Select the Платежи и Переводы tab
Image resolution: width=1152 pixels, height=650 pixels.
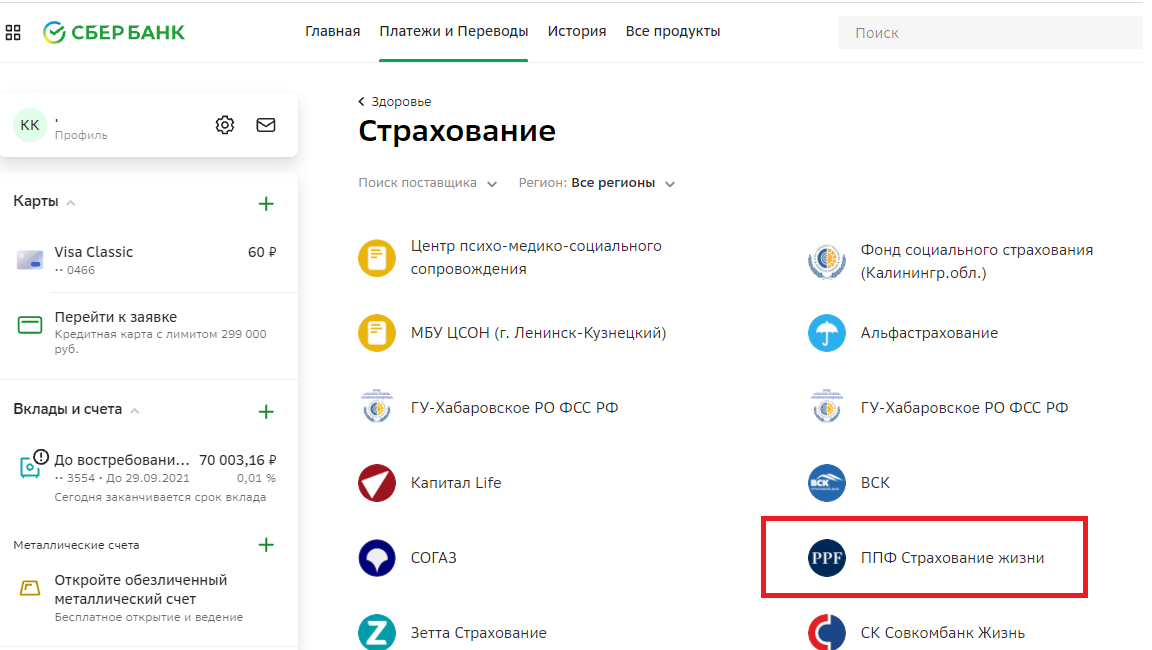(x=453, y=32)
